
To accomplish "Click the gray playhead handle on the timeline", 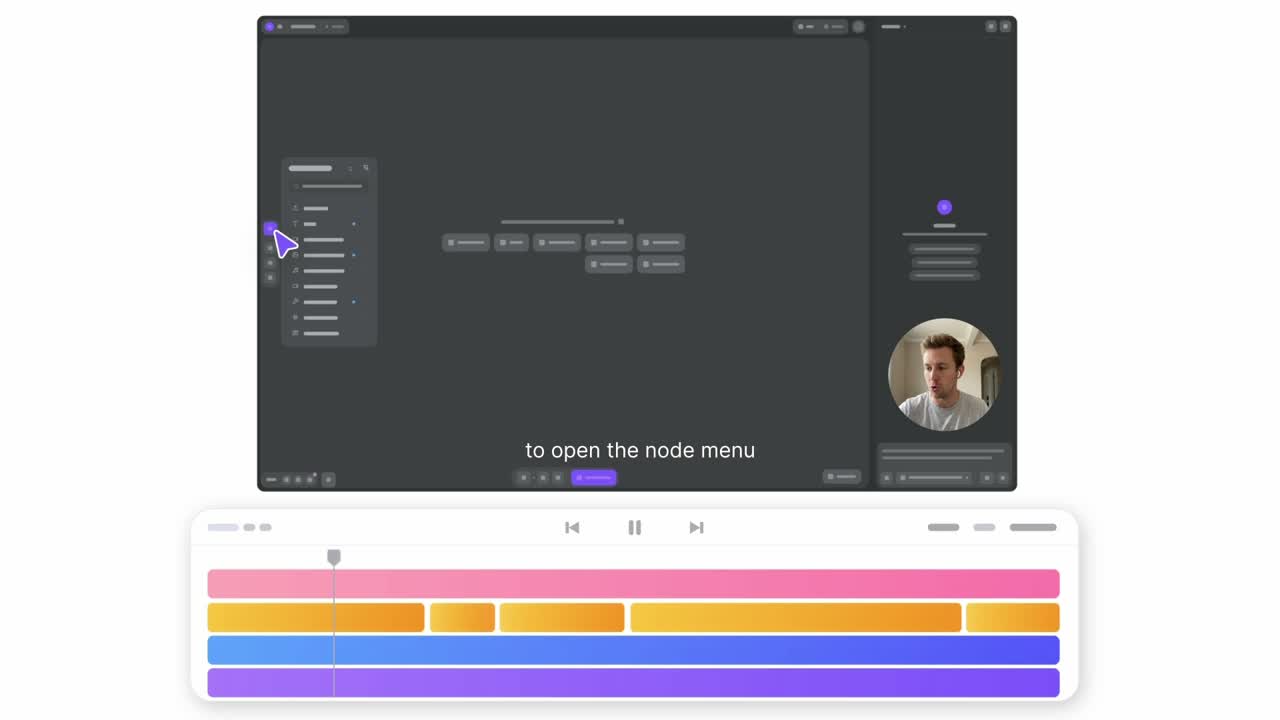I will tap(334, 557).
